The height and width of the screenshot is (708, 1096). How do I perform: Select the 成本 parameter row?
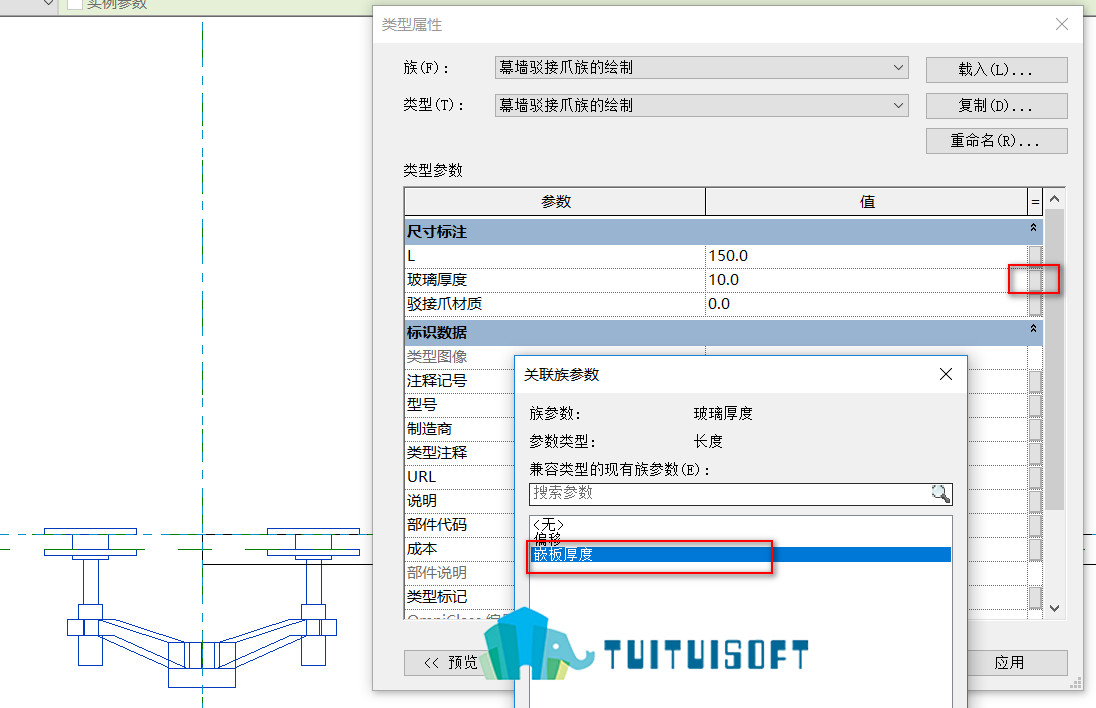pyautogui.click(x=459, y=549)
